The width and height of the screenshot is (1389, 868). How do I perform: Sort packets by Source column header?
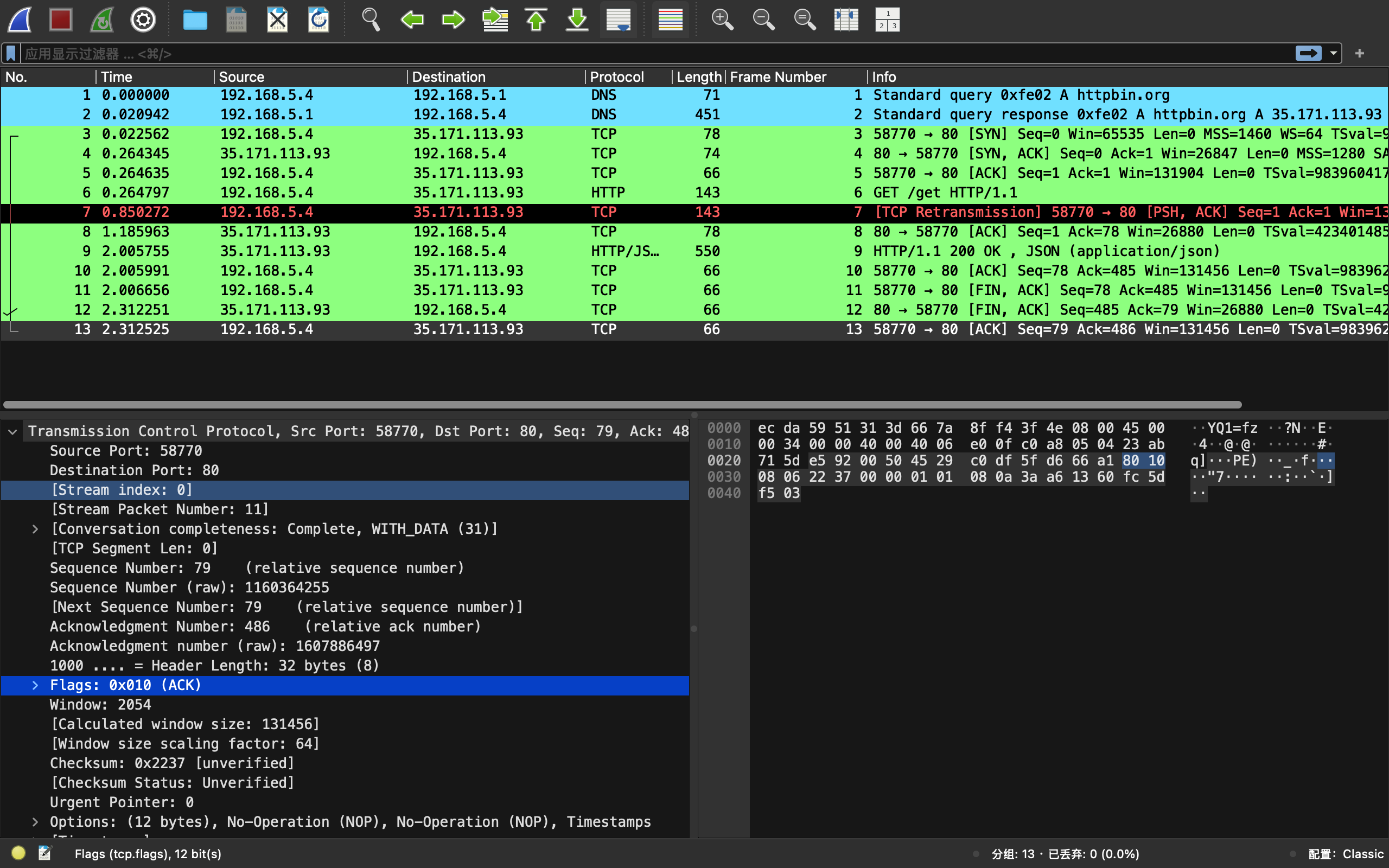pos(310,77)
